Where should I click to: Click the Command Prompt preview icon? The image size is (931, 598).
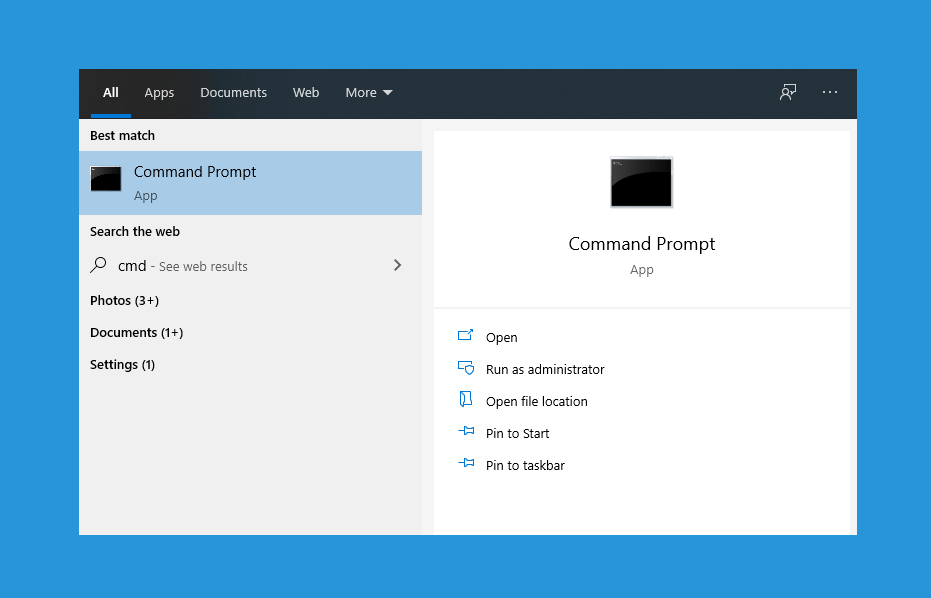coord(641,182)
